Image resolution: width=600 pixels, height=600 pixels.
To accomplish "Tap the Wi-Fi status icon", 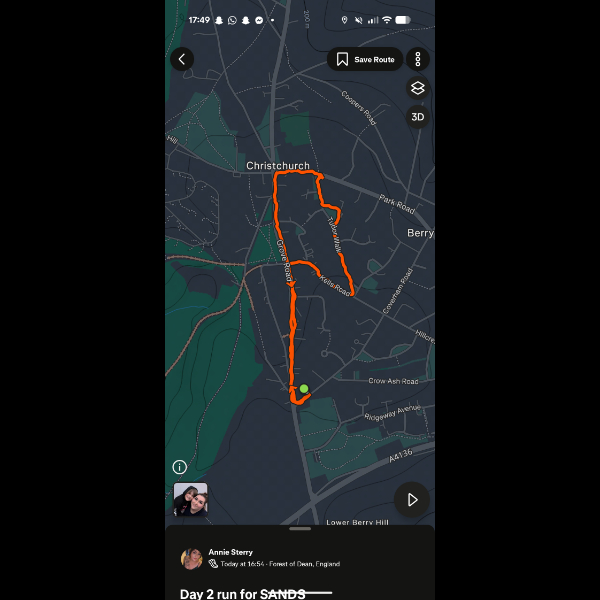I will tap(387, 20).
